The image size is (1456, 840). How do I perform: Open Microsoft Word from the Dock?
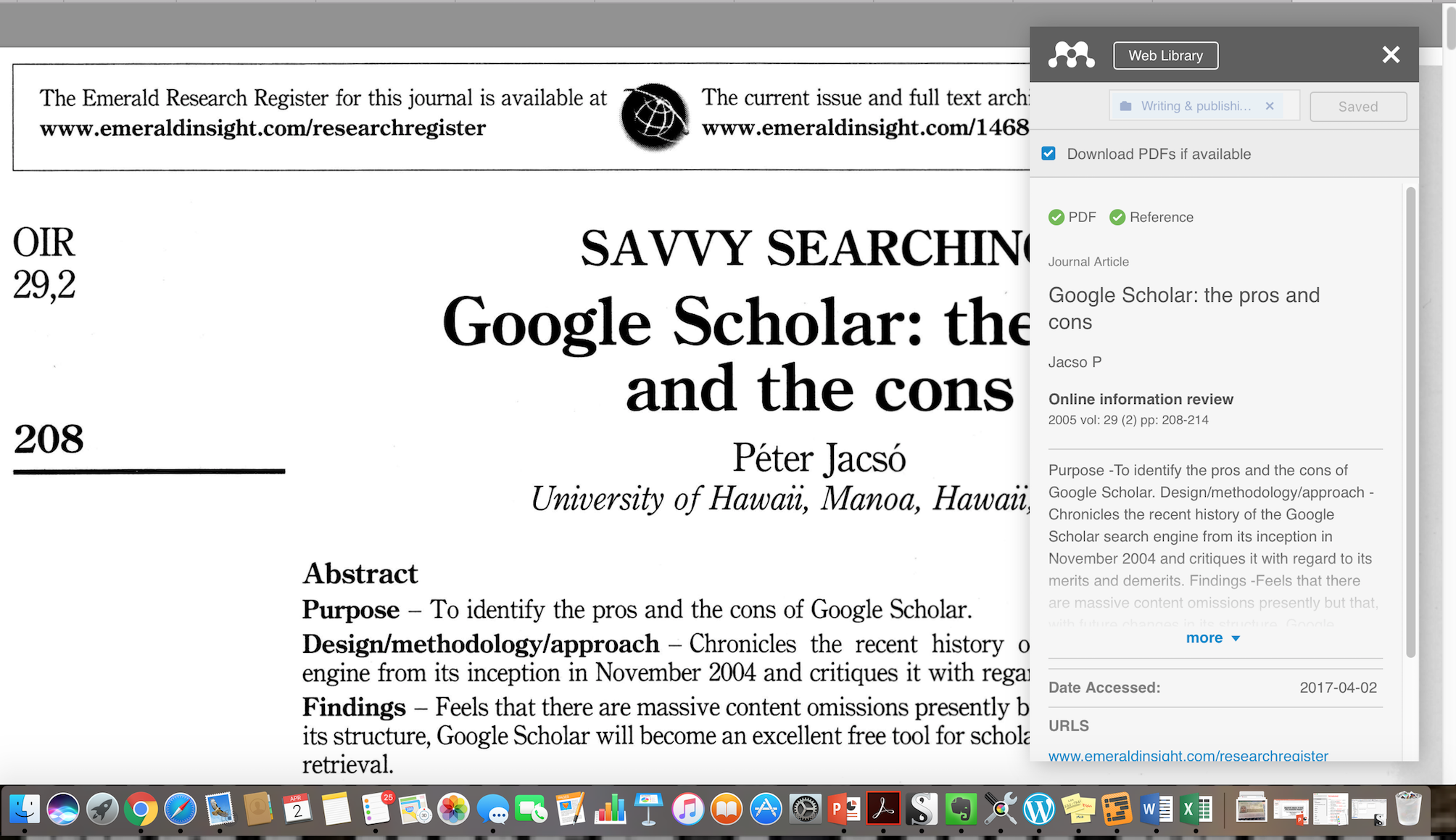pyautogui.click(x=1156, y=809)
